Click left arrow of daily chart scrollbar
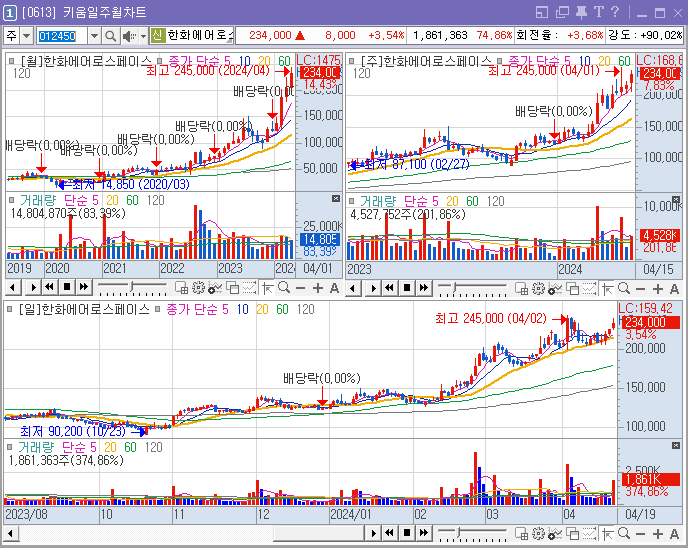 pos(11,534)
